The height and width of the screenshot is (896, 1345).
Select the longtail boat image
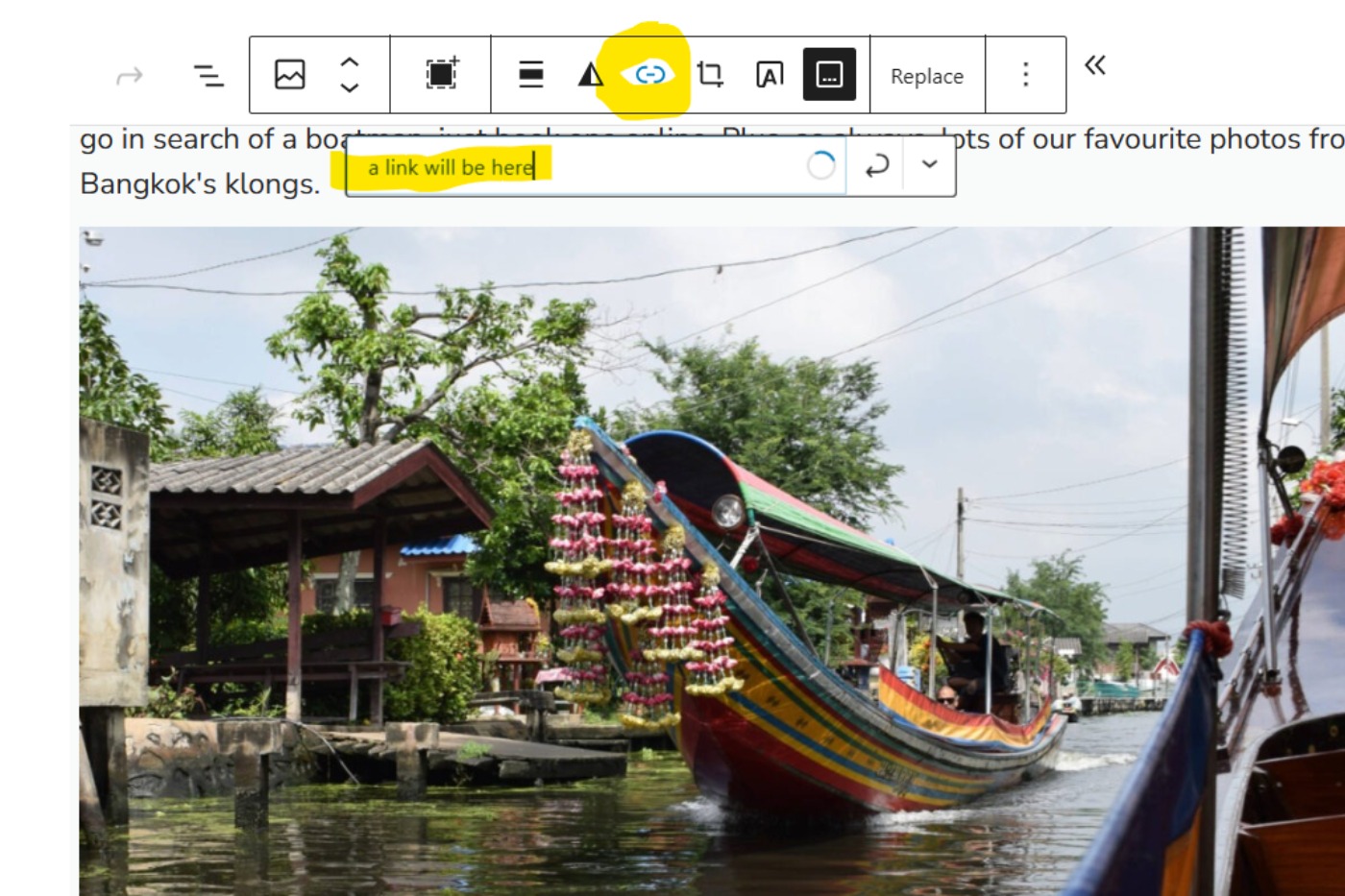pyautogui.click(x=672, y=576)
